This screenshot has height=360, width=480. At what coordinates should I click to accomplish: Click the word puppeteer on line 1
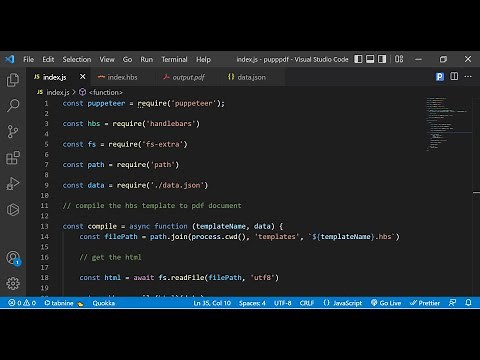pos(106,103)
